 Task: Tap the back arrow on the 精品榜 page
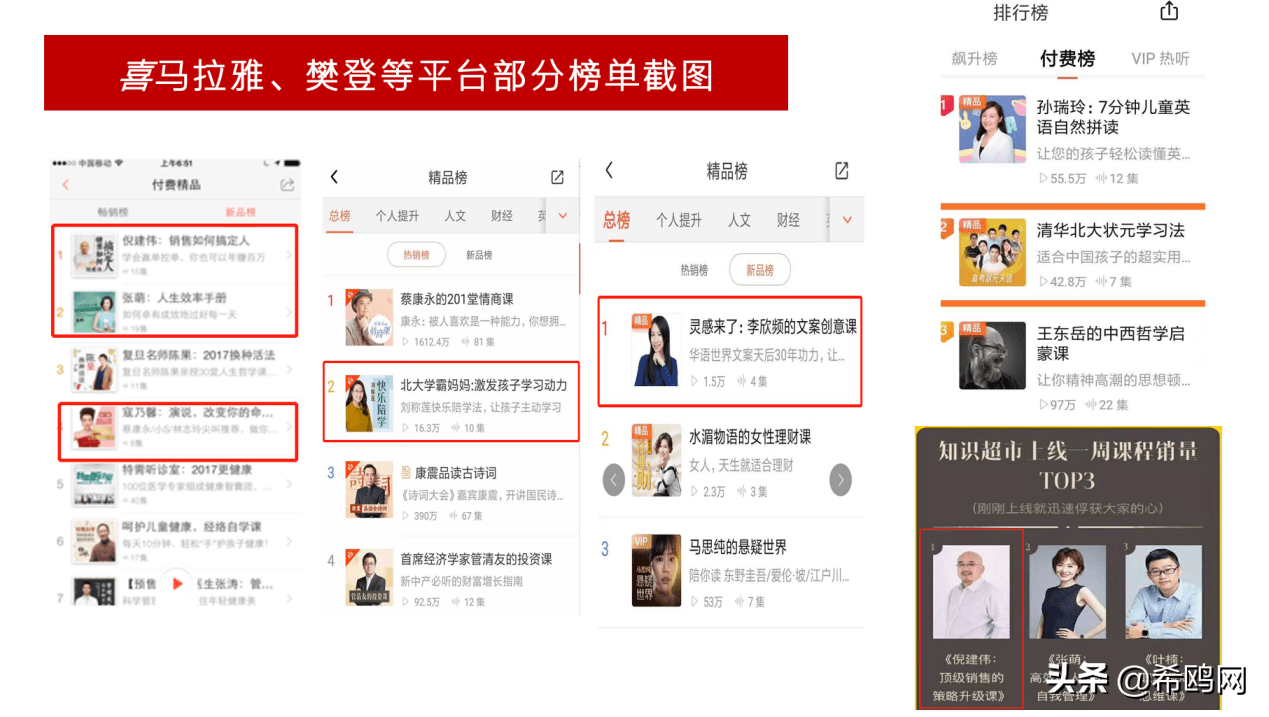click(x=334, y=176)
